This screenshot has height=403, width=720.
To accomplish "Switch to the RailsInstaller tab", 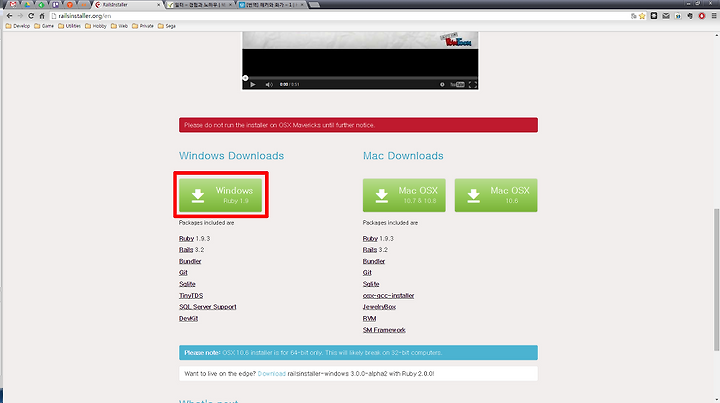I will pyautogui.click(x=126, y=5).
